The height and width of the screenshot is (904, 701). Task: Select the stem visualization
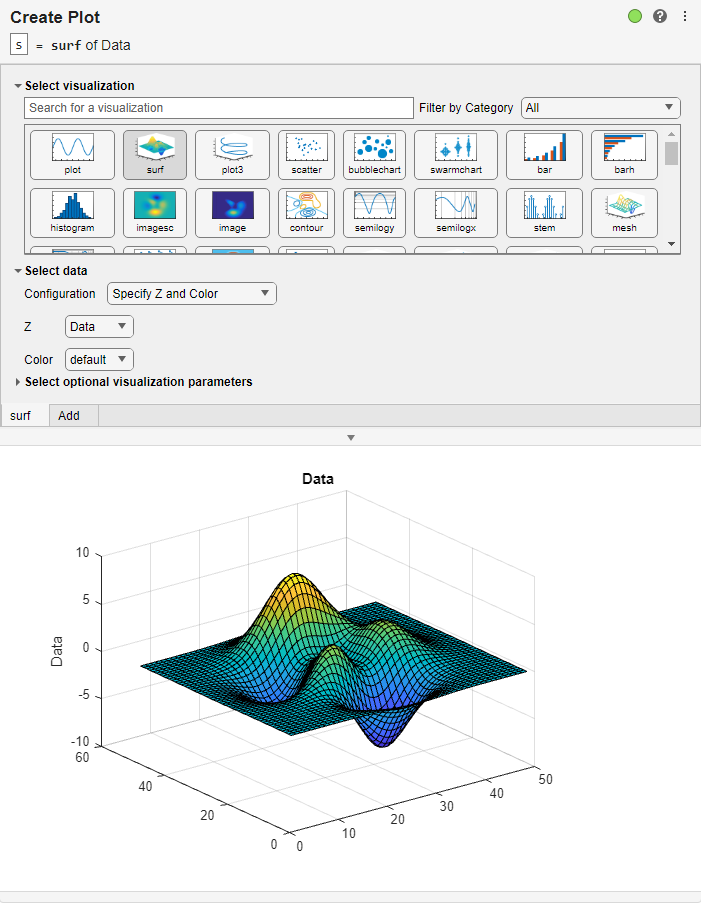[544, 213]
